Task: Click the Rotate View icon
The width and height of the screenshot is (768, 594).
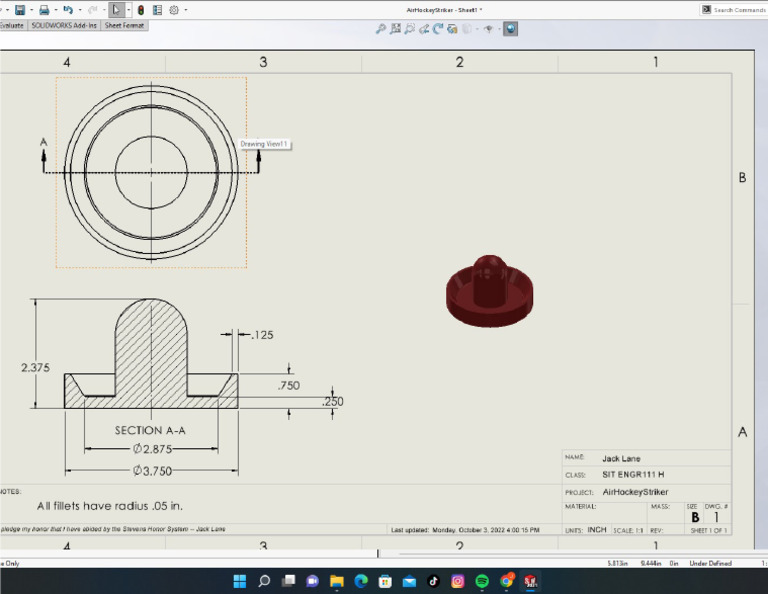Action: pyautogui.click(x=438, y=29)
